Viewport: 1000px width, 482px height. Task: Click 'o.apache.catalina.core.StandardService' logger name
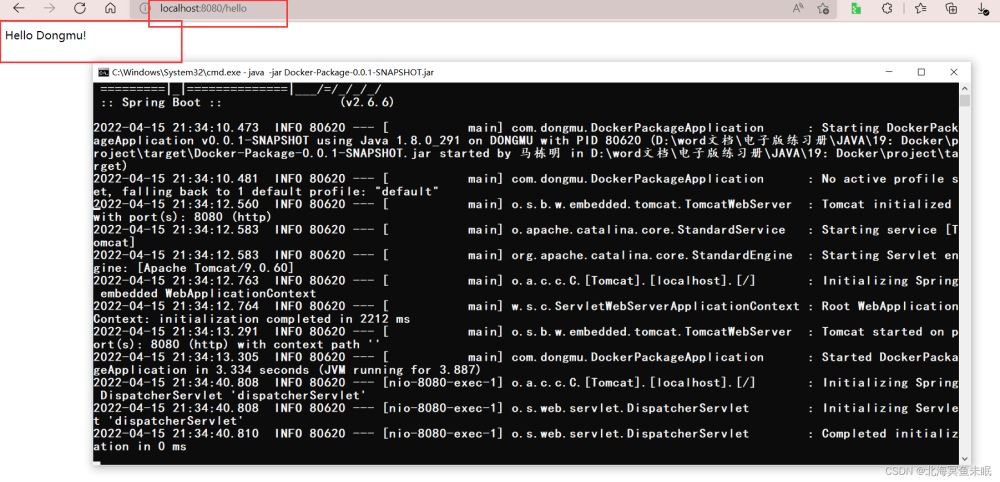click(649, 230)
